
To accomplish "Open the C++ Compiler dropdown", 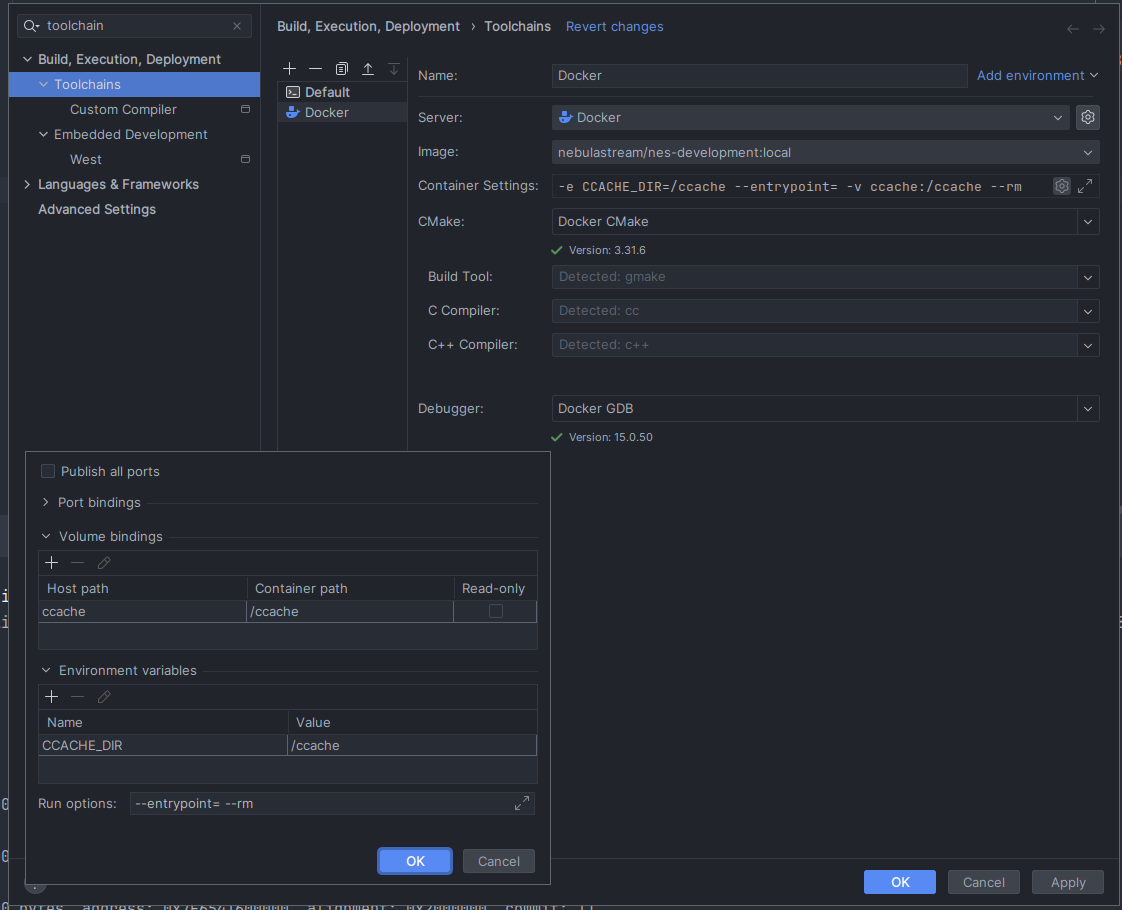I will click(x=1088, y=345).
